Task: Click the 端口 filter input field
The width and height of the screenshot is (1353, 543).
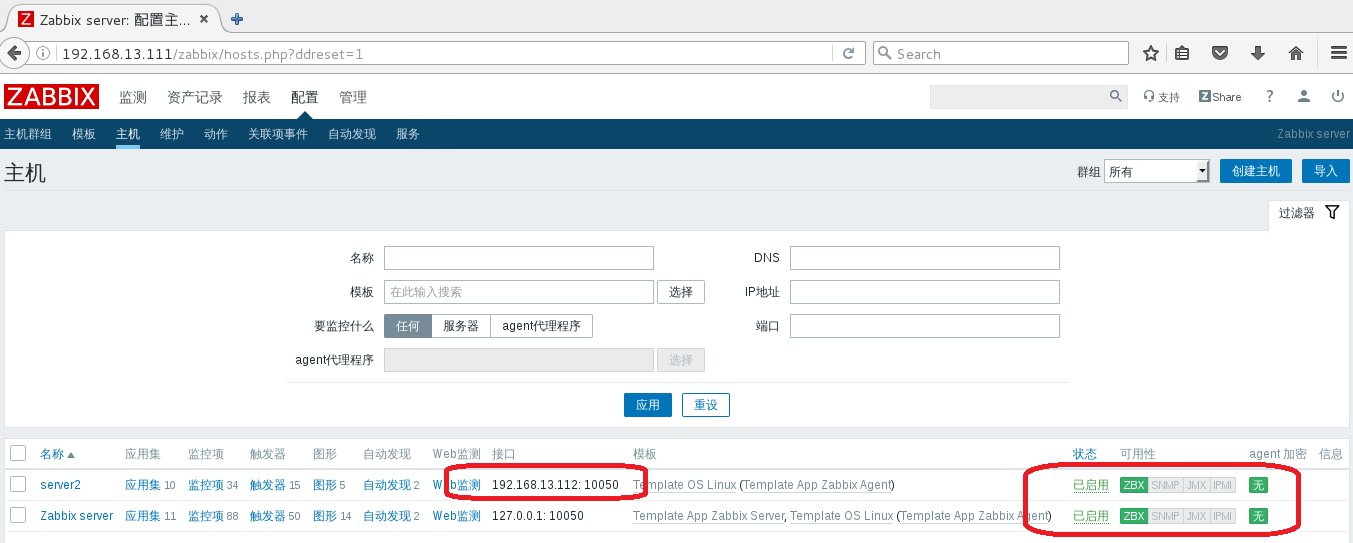Action: [x=925, y=326]
